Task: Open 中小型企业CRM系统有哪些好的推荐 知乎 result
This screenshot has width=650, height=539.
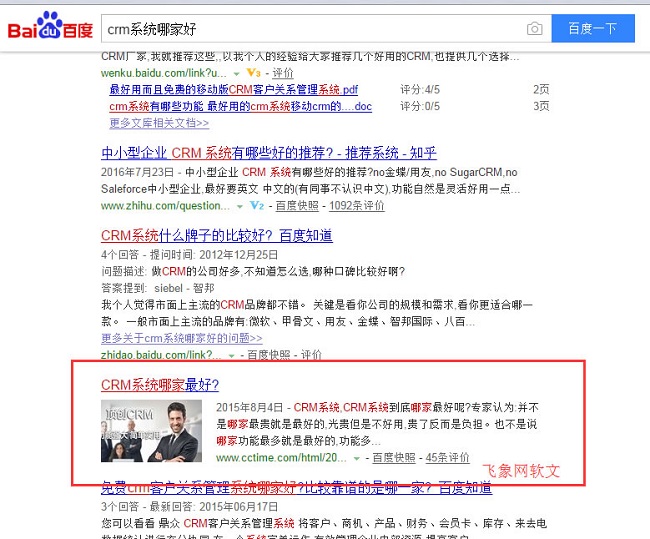Action: click(269, 153)
